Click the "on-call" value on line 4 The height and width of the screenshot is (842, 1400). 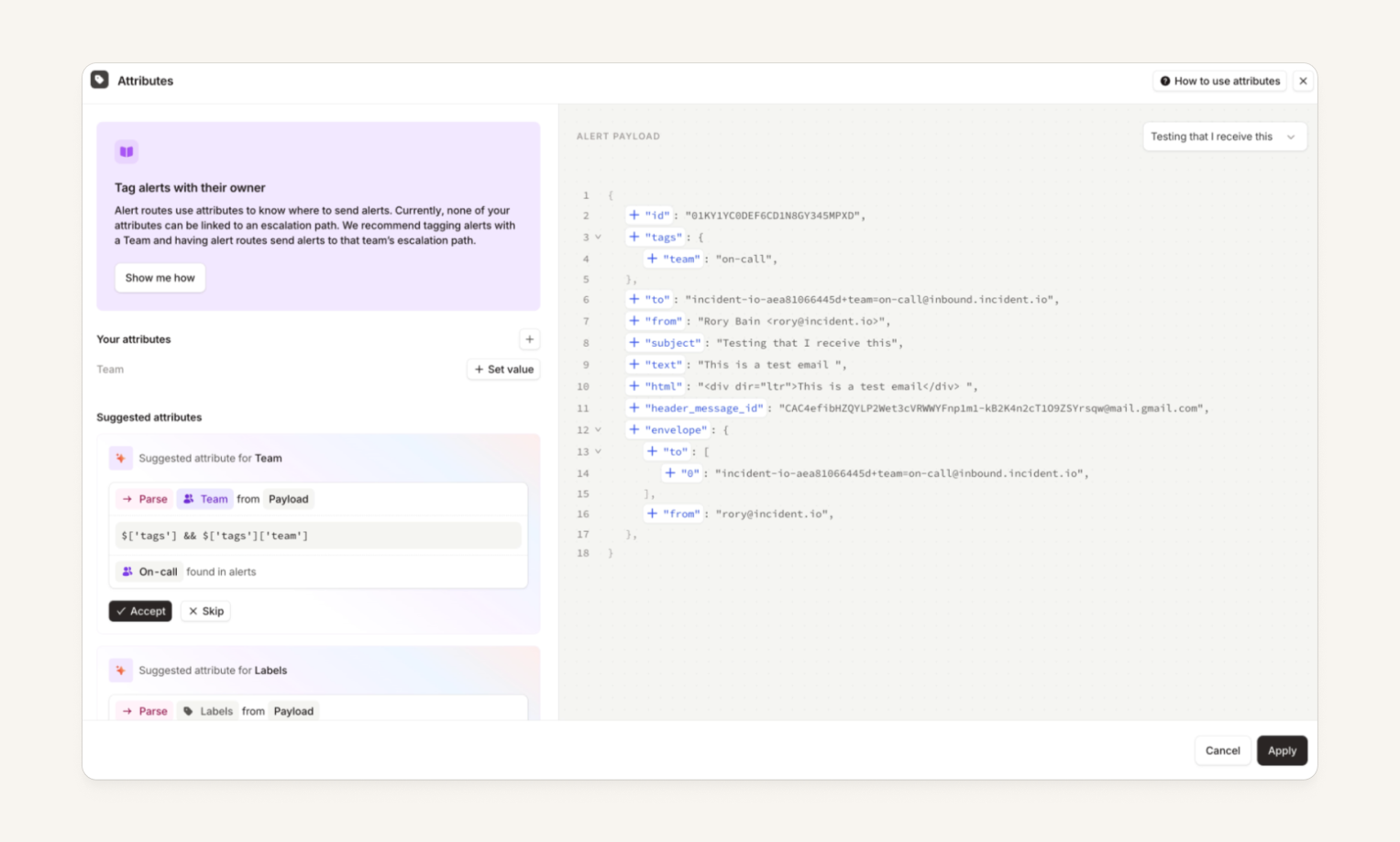point(744,259)
